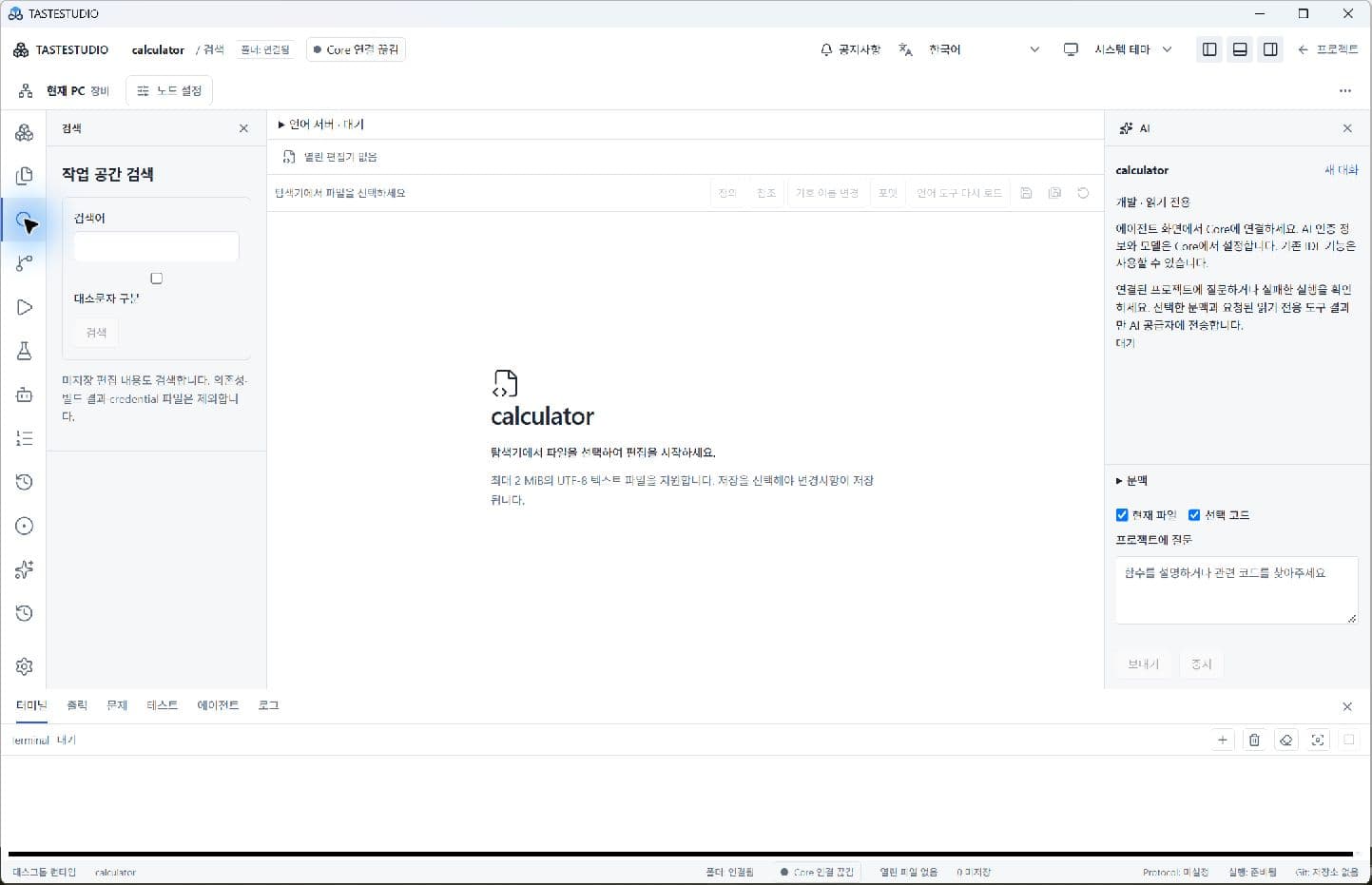Open the task list view in sidebar
This screenshot has width=1372, height=885.
25,438
